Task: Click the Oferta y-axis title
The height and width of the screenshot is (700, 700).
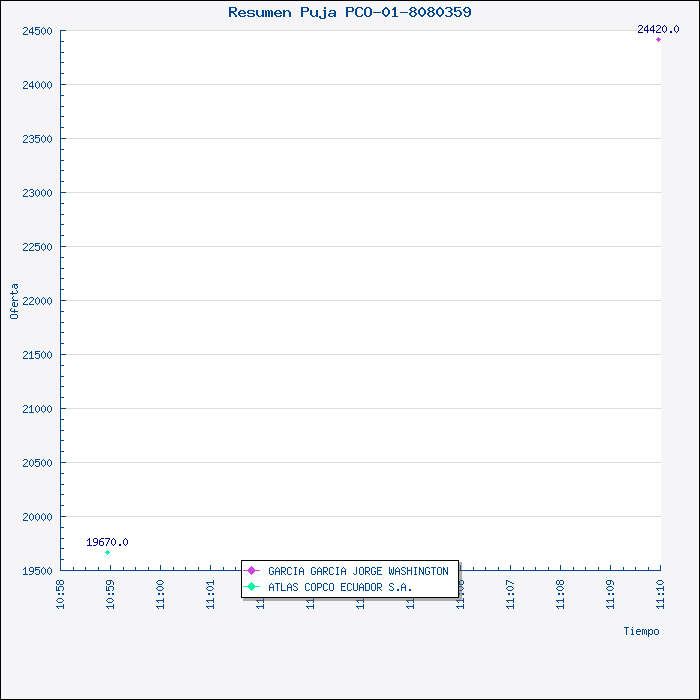Action: (x=14, y=301)
